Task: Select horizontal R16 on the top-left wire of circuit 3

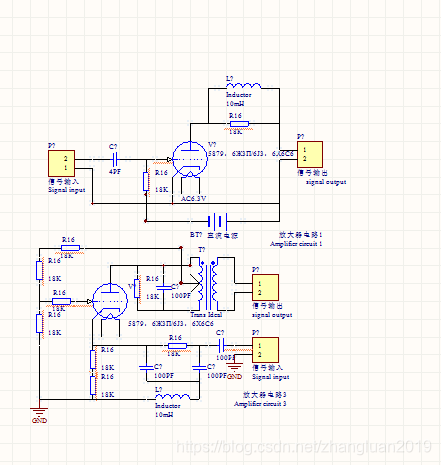Action: click(70, 248)
